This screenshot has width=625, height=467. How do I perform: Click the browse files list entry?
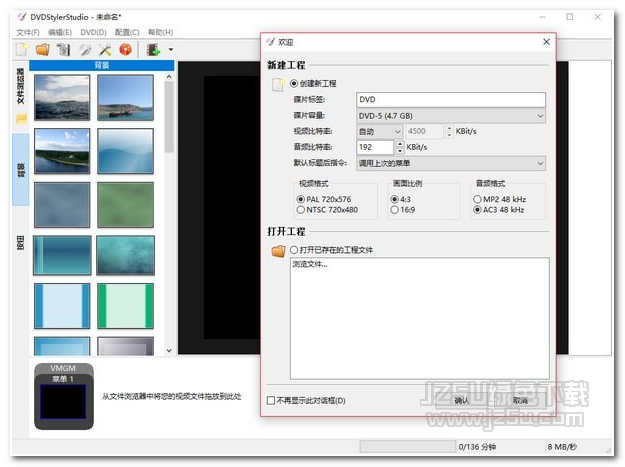coord(310,264)
